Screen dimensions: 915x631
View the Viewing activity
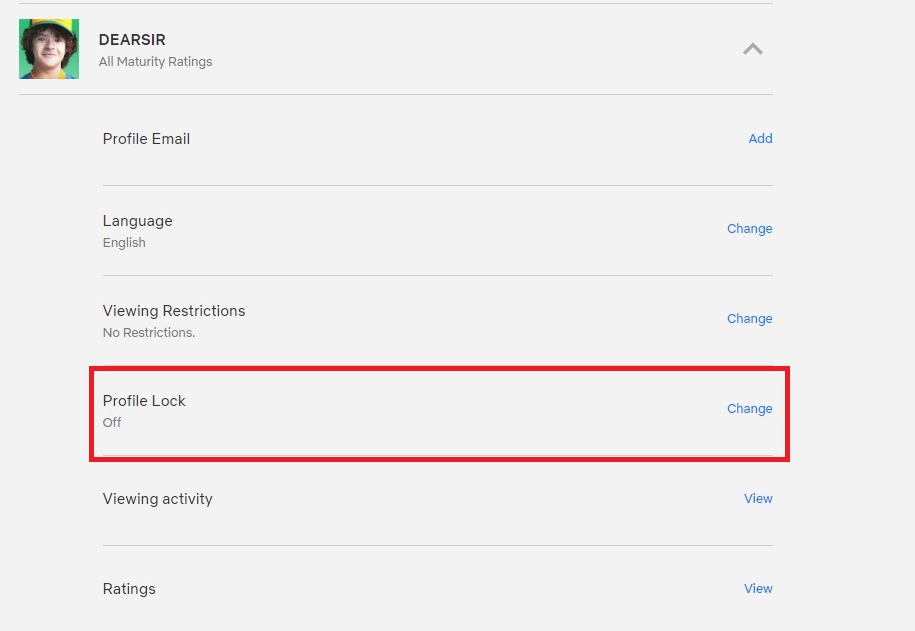point(758,498)
